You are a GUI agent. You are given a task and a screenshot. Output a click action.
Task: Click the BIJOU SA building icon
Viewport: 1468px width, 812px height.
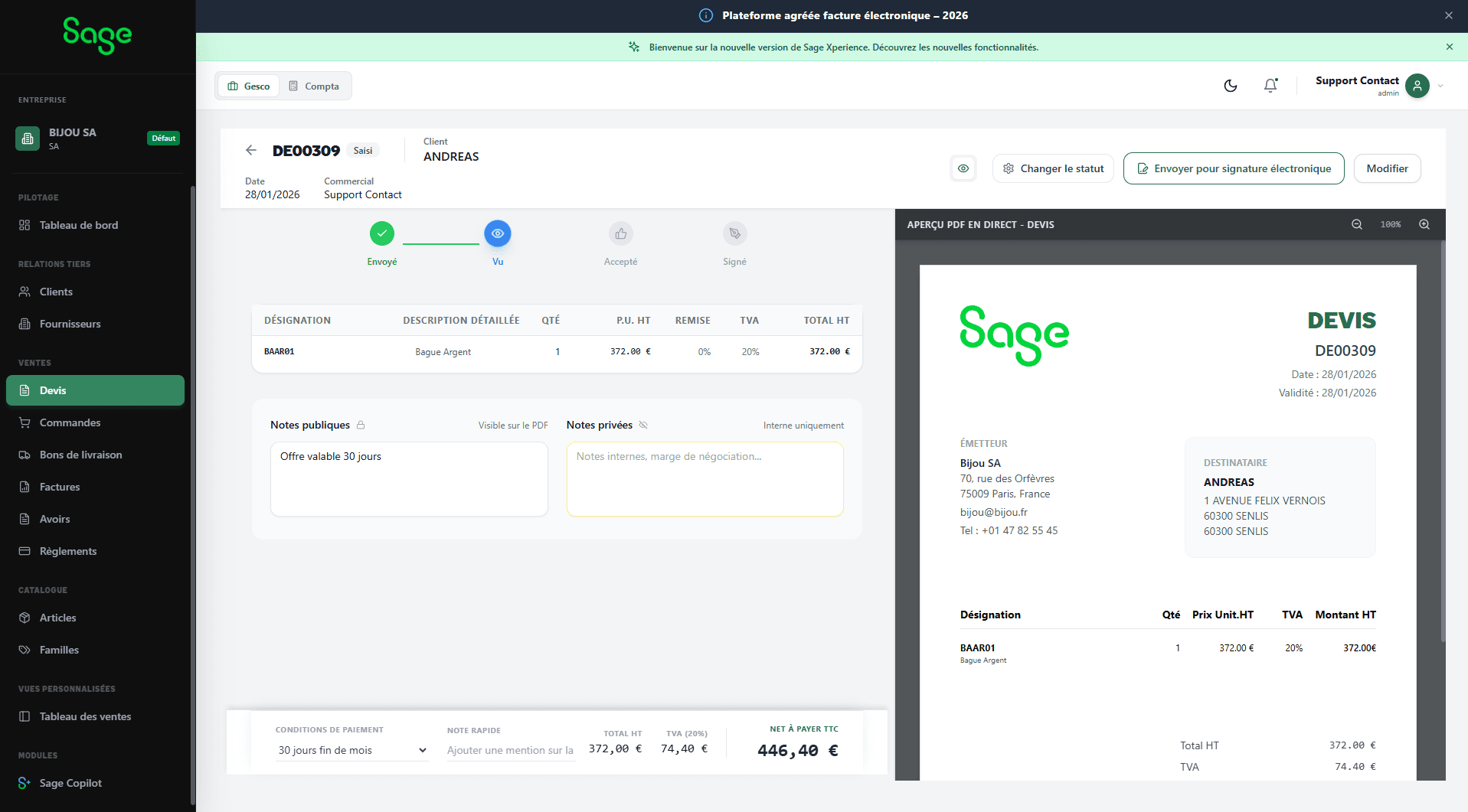(28, 139)
